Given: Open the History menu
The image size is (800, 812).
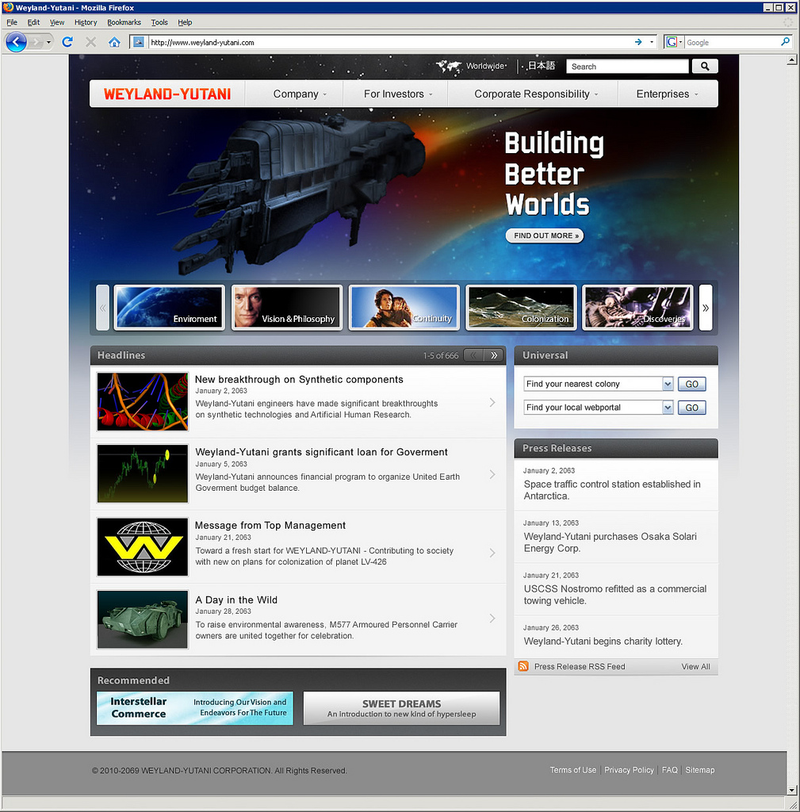Looking at the screenshot, I should pos(85,22).
